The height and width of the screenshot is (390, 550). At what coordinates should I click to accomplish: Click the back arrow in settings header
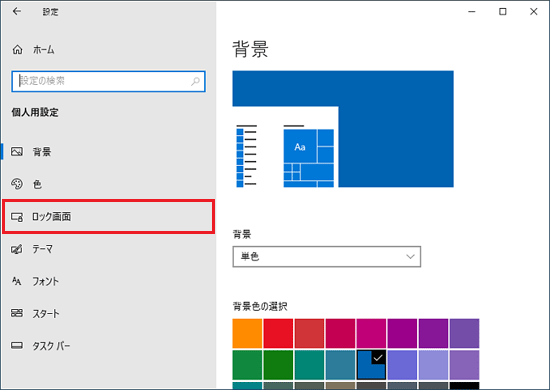pyautogui.click(x=16, y=12)
